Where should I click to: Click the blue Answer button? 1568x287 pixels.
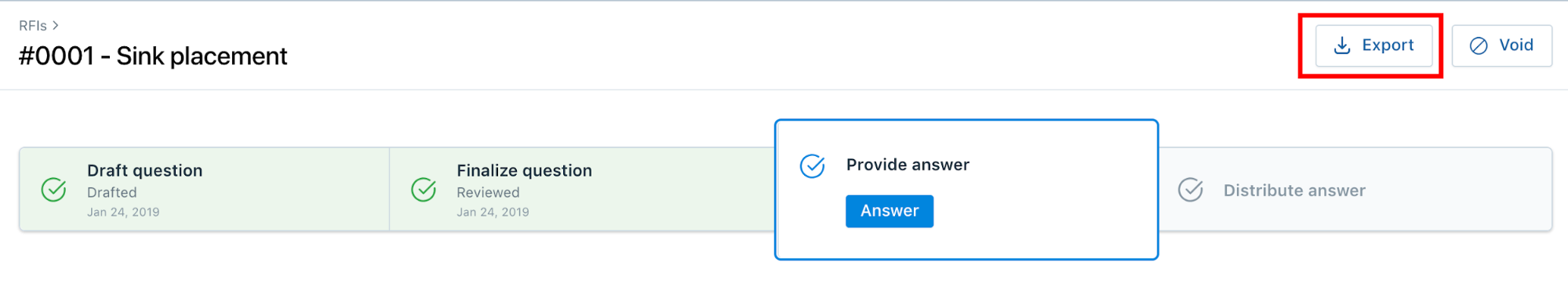coord(890,211)
